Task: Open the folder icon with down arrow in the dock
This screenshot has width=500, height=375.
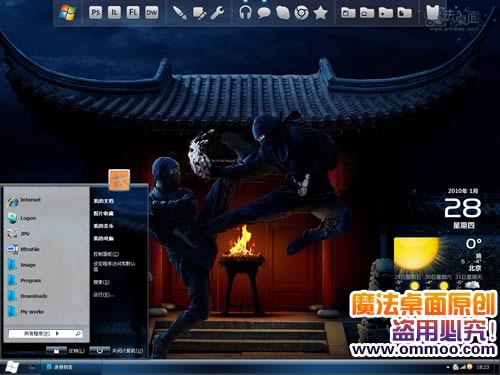Action: coord(386,13)
